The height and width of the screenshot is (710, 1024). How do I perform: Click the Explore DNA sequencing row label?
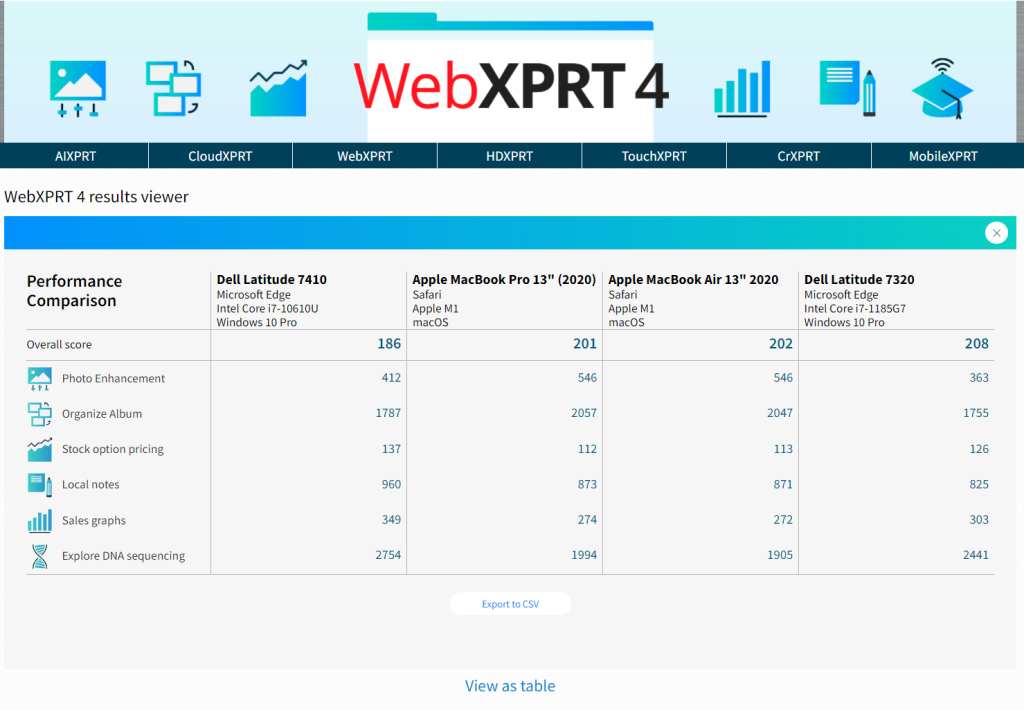point(123,556)
